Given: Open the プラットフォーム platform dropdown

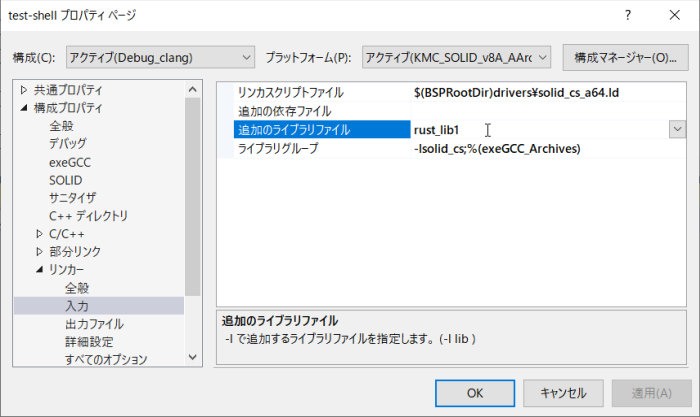Looking at the screenshot, I should (457, 57).
